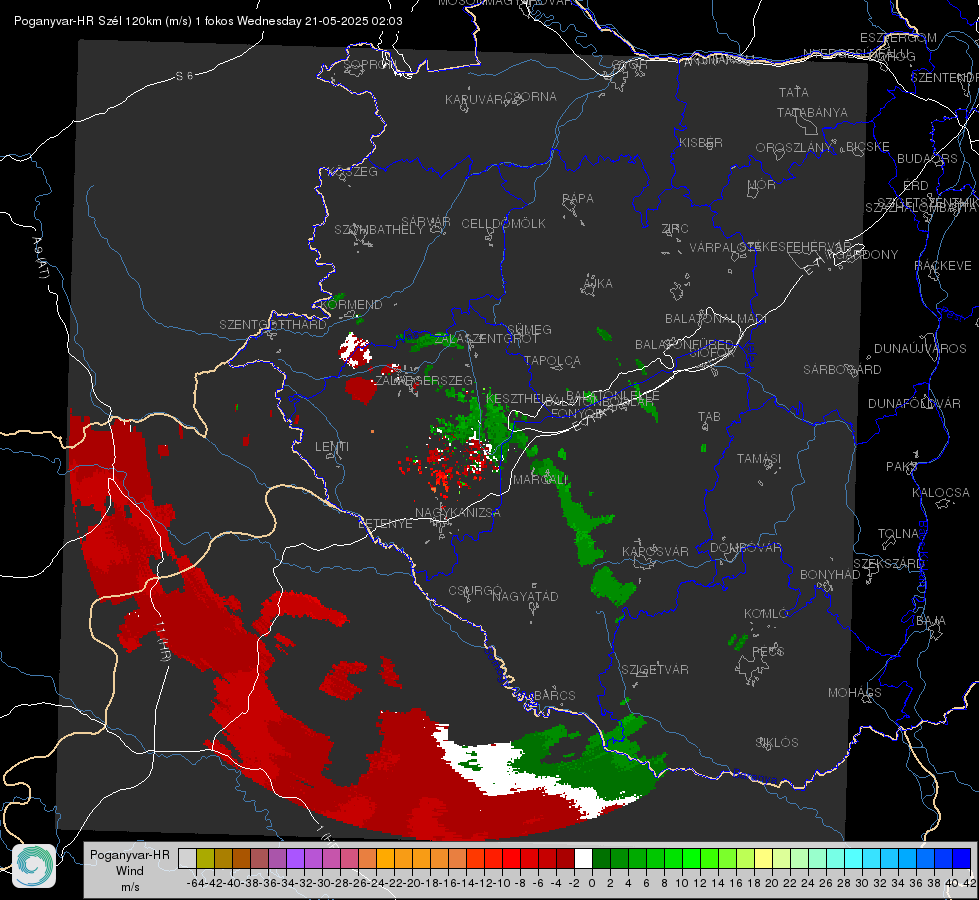Click the KOMLÓ town label
The image size is (979, 900).
point(766,614)
